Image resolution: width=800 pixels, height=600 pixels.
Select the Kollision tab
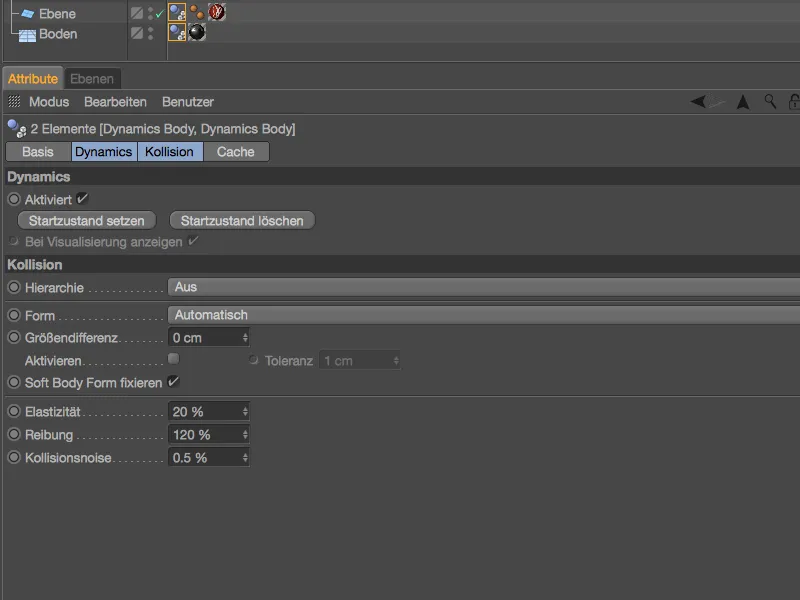coord(169,152)
